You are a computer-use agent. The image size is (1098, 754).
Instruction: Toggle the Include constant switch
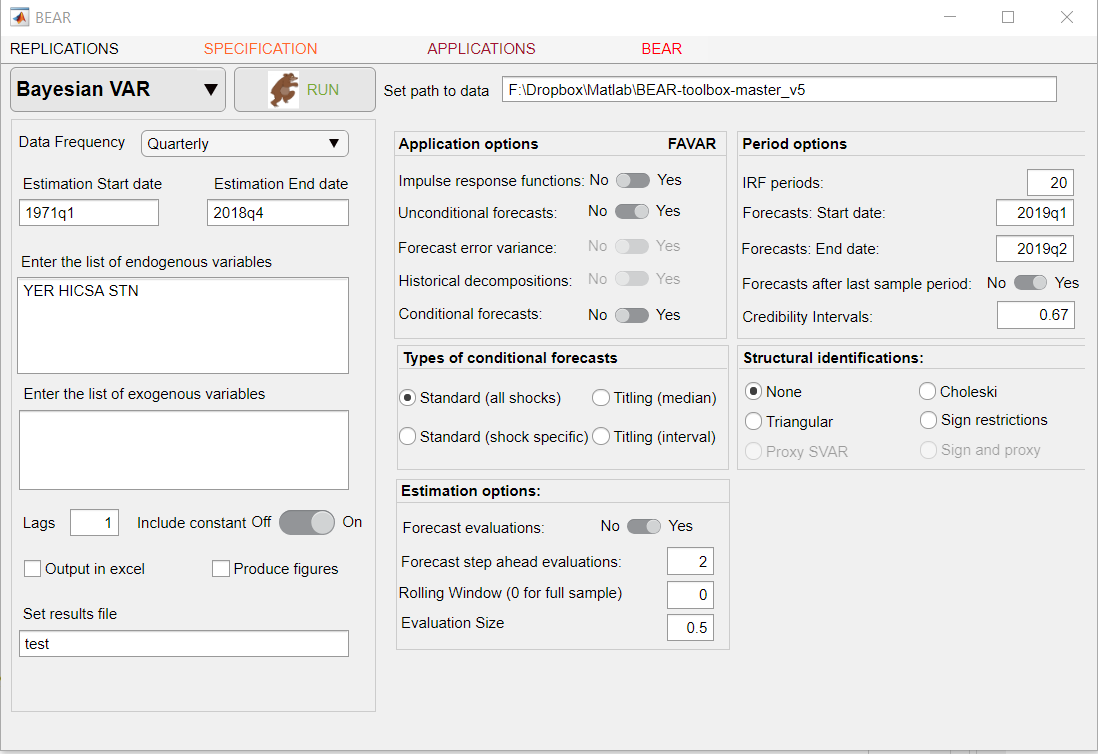(307, 522)
